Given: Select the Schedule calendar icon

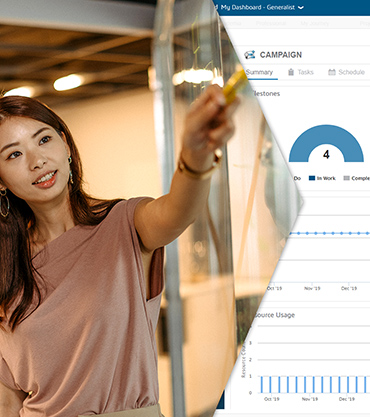Looking at the screenshot, I should click(332, 72).
